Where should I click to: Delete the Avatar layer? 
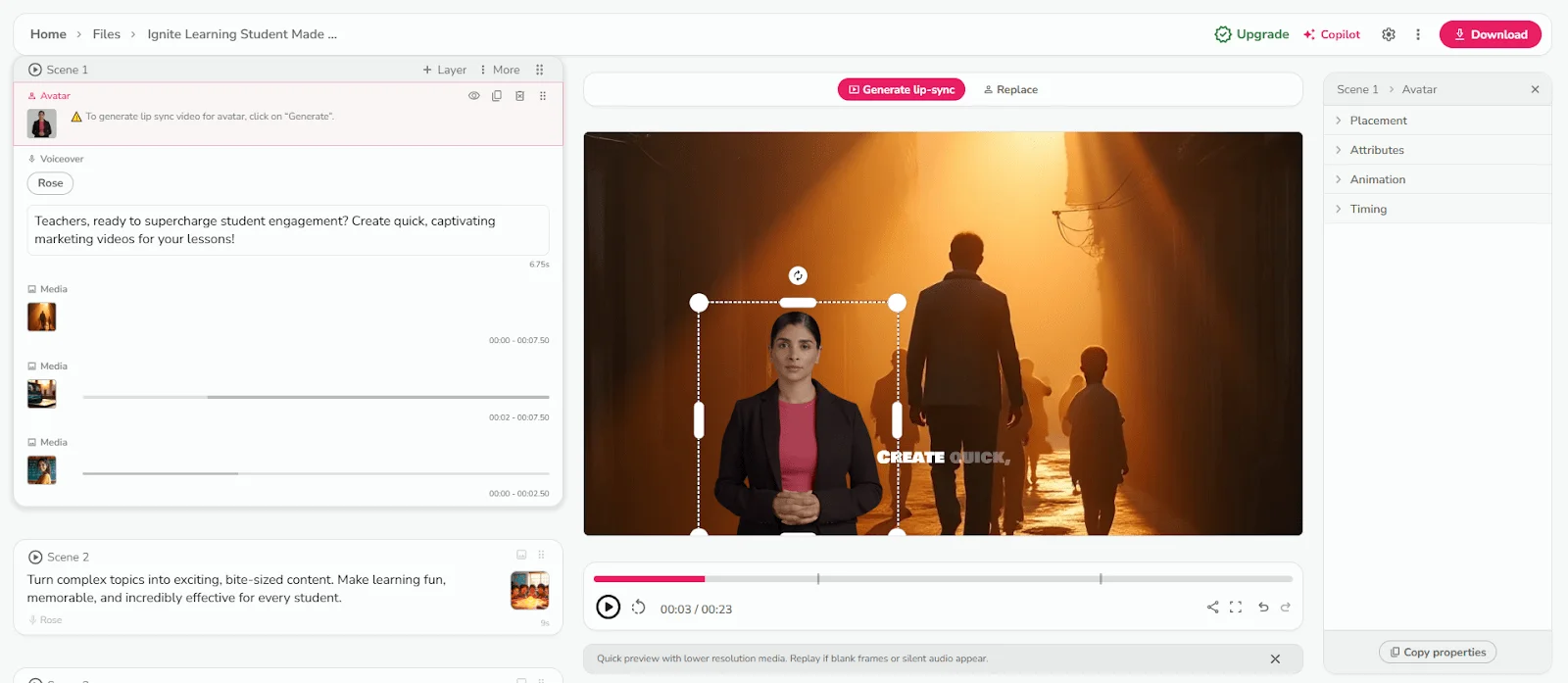click(519, 96)
